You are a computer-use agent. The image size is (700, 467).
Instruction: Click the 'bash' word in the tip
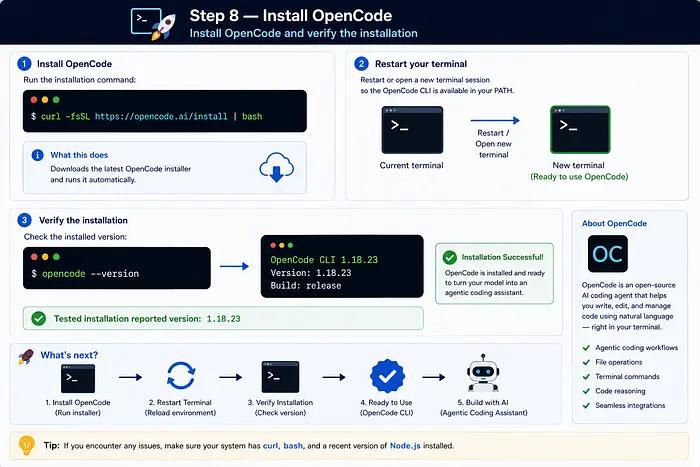(x=293, y=446)
